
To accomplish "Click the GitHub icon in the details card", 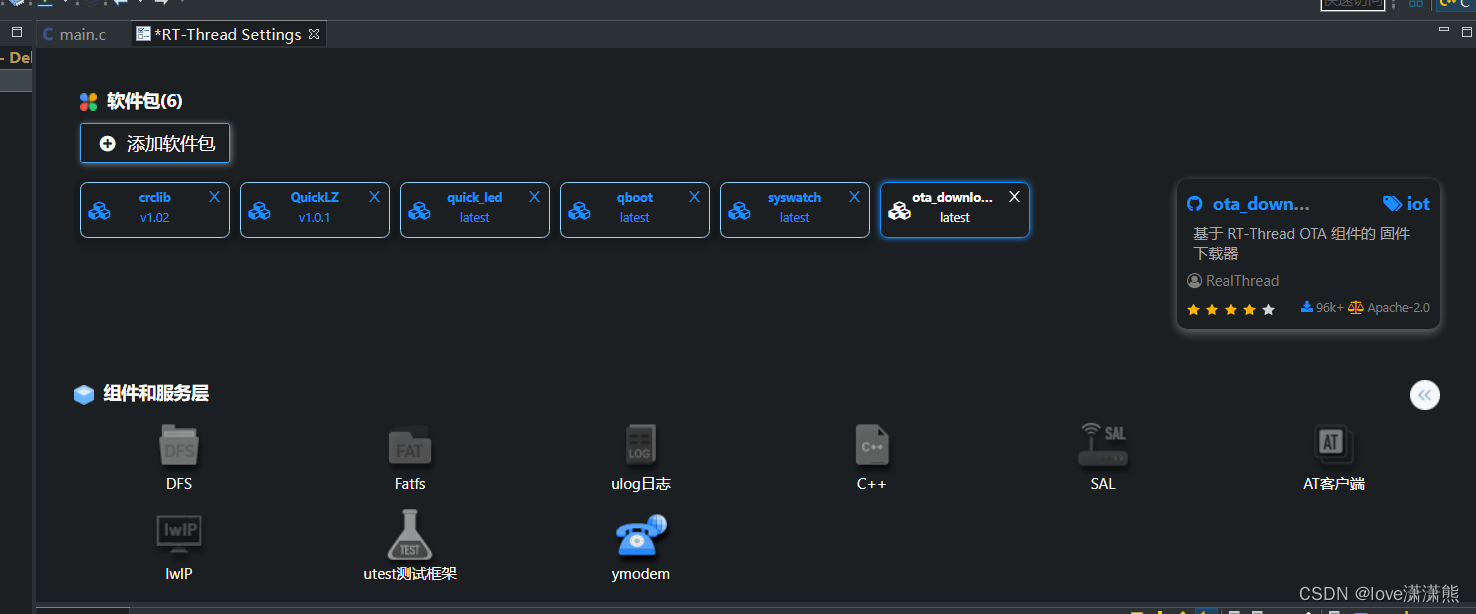I will click(1194, 204).
